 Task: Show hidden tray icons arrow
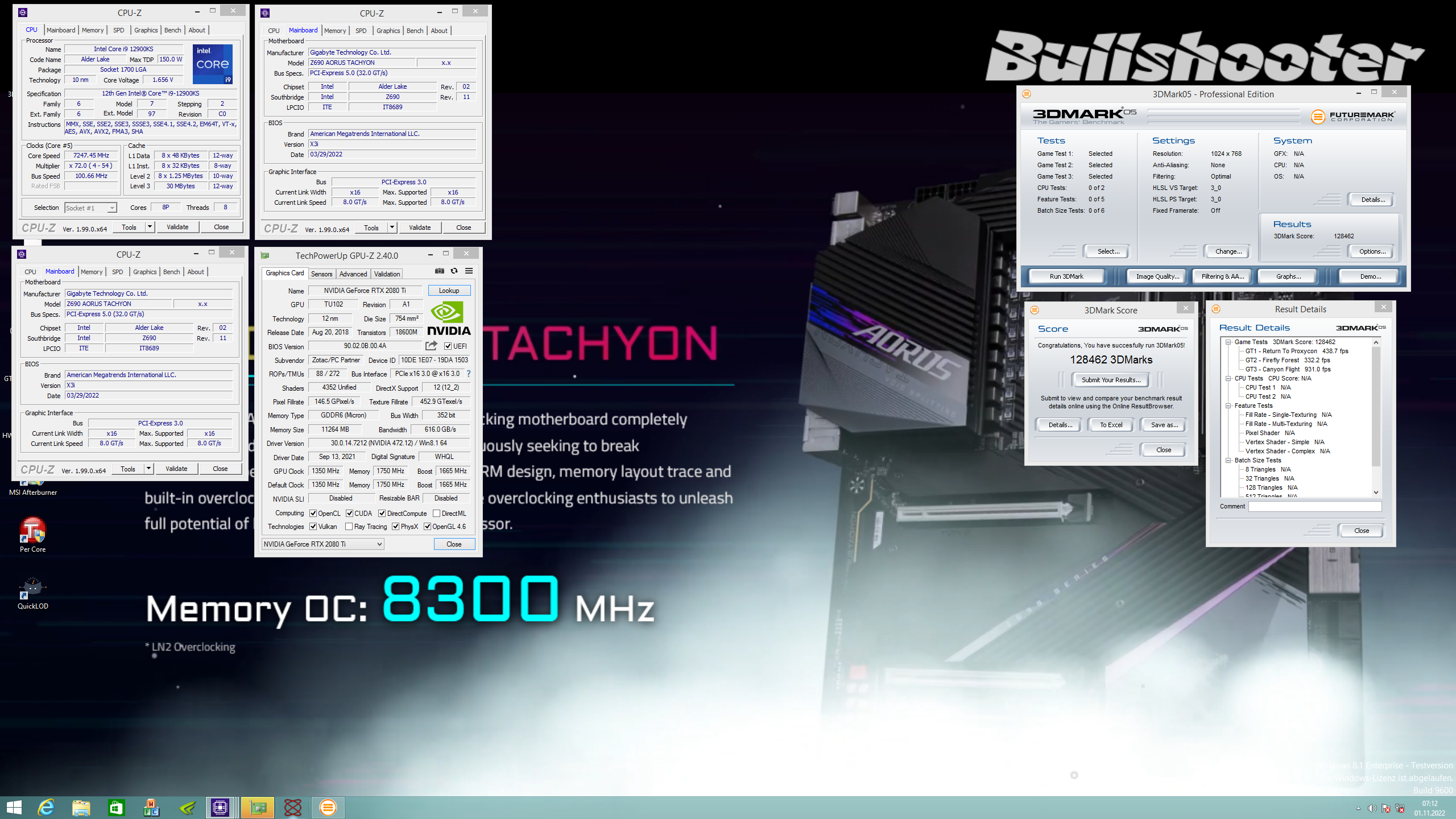pos(1358,808)
